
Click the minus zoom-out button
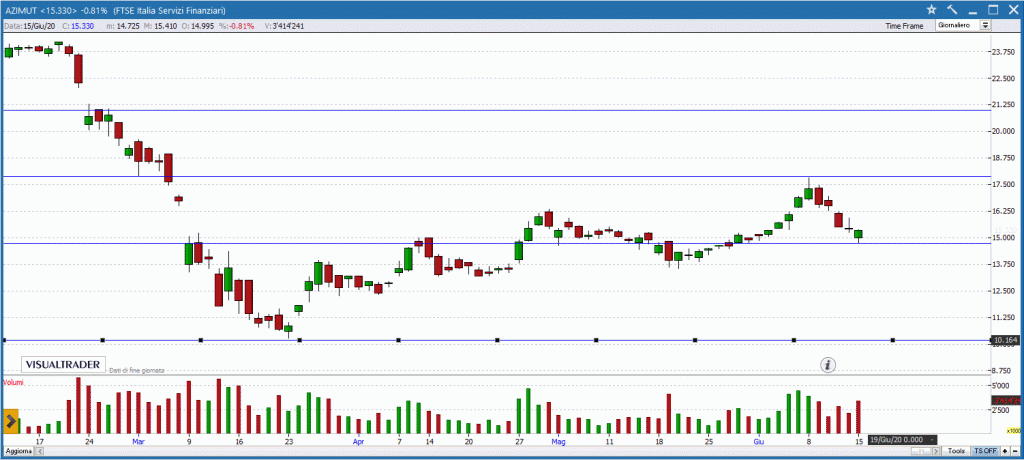click(x=1015, y=451)
